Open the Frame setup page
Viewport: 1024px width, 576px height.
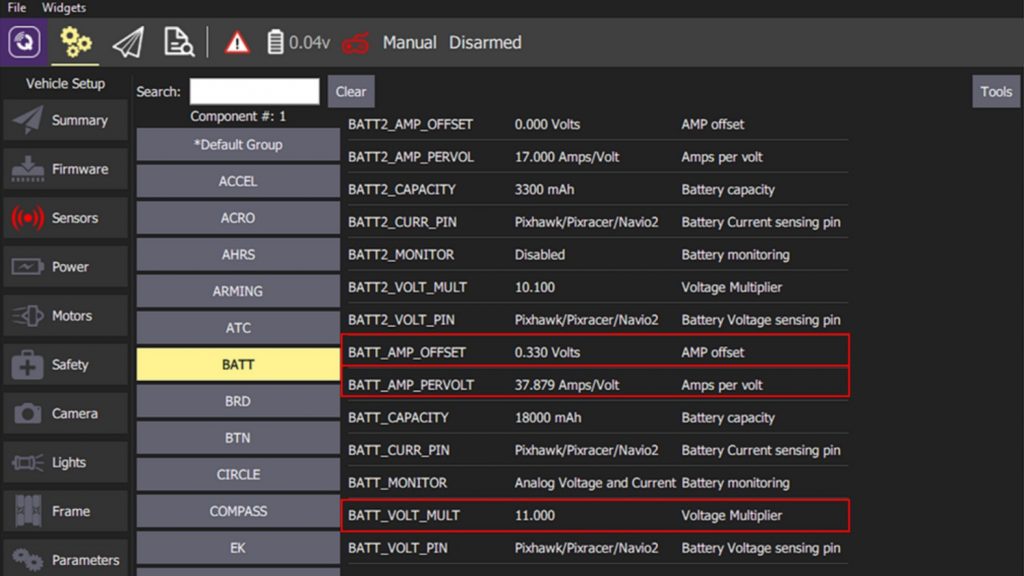(x=65, y=511)
